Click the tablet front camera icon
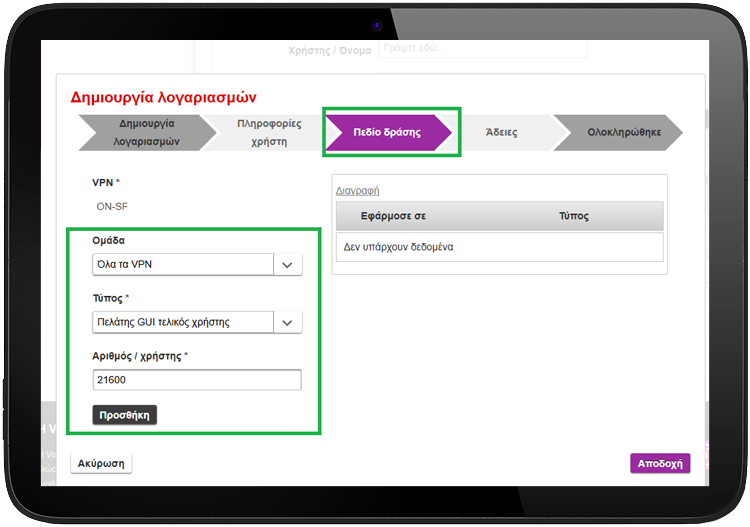Viewport: 750px width, 527px height. tap(377, 25)
